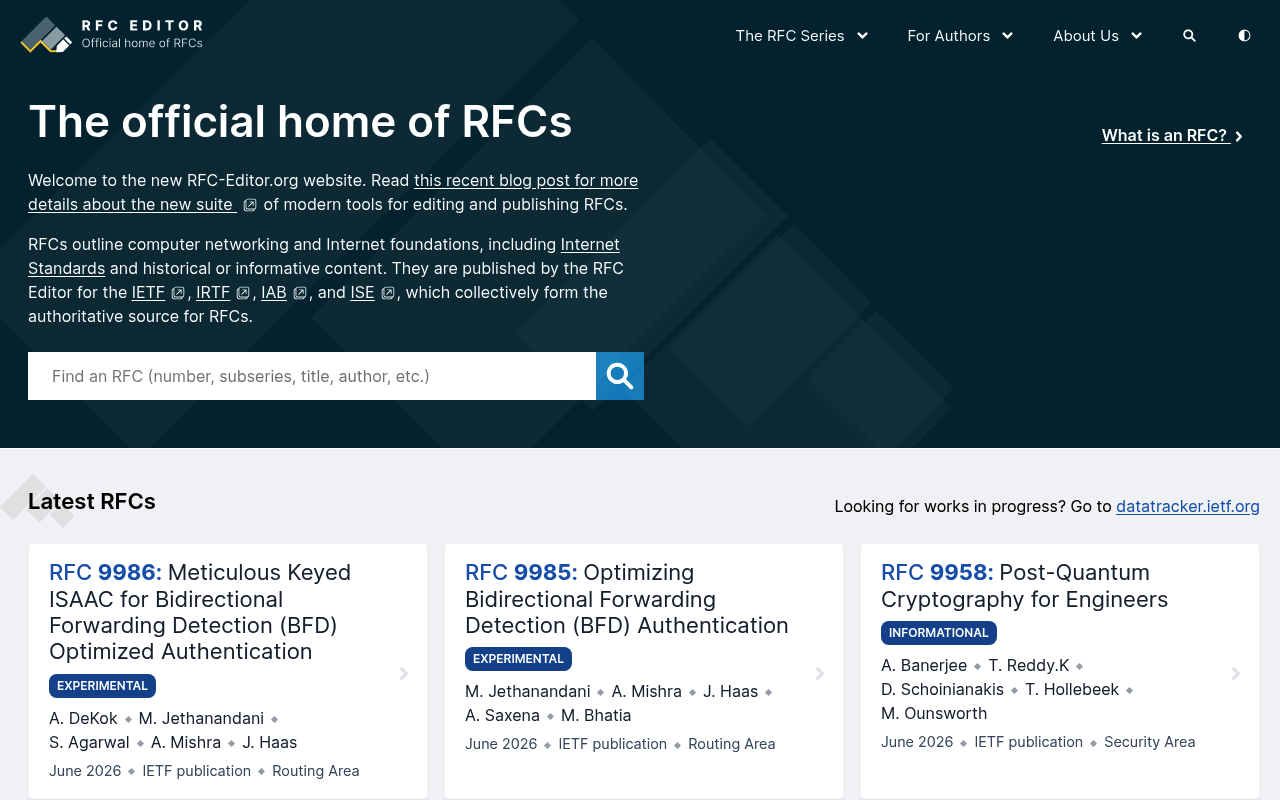Screen dimensions: 1280x800
Task: Open the header search magnifier icon
Action: point(1189,36)
